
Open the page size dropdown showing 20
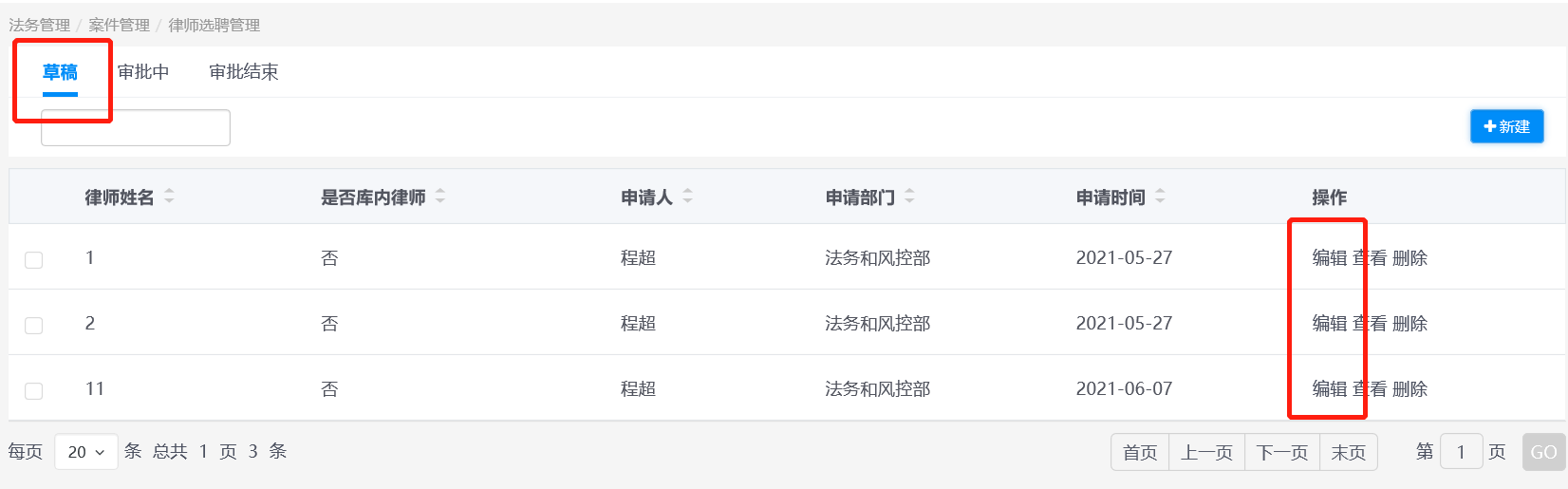click(86, 452)
